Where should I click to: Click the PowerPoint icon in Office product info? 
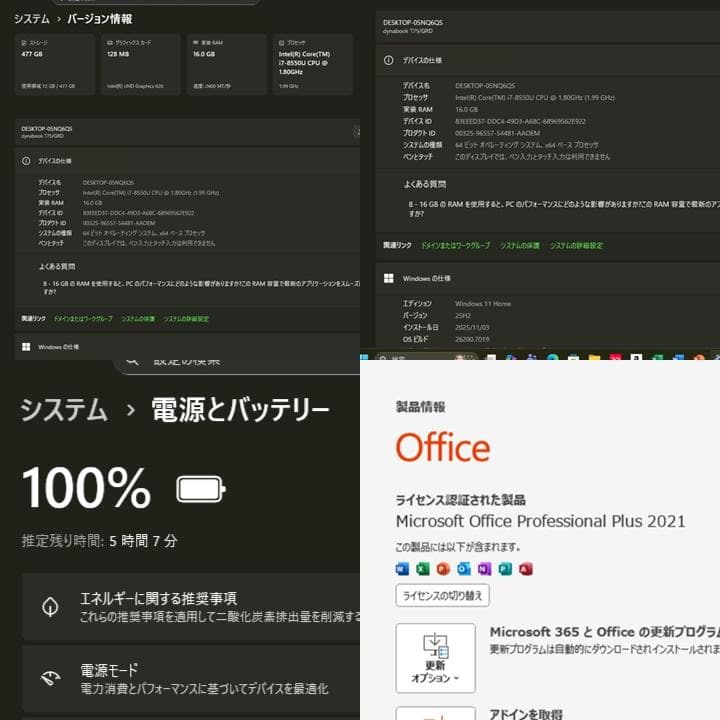pyautogui.click(x=443, y=569)
